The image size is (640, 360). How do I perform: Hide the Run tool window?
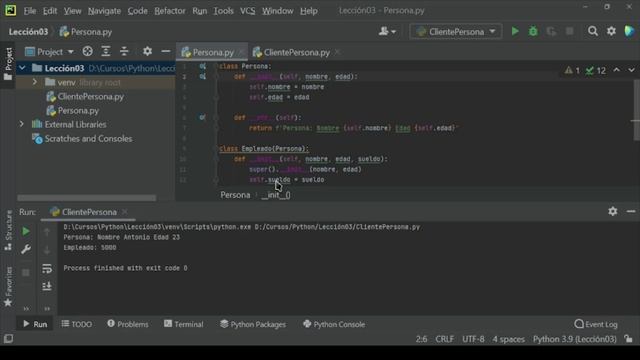pyautogui.click(x=631, y=211)
